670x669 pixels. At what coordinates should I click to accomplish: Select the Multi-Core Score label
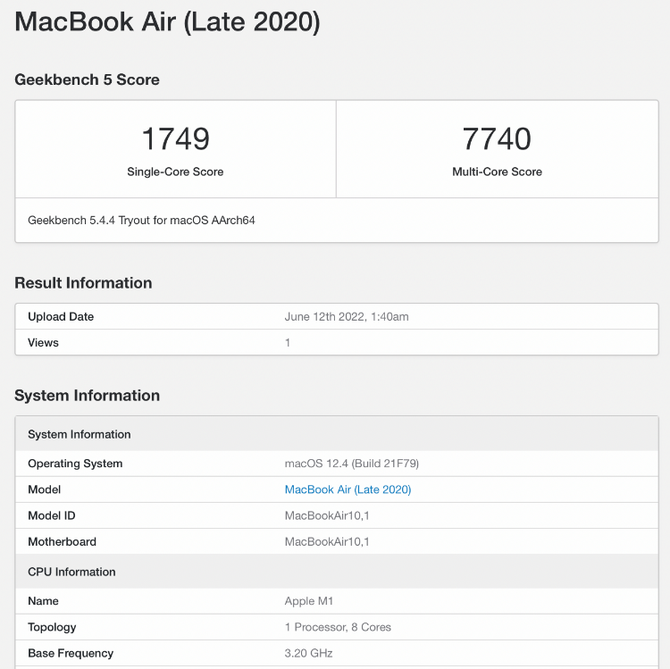(496, 172)
